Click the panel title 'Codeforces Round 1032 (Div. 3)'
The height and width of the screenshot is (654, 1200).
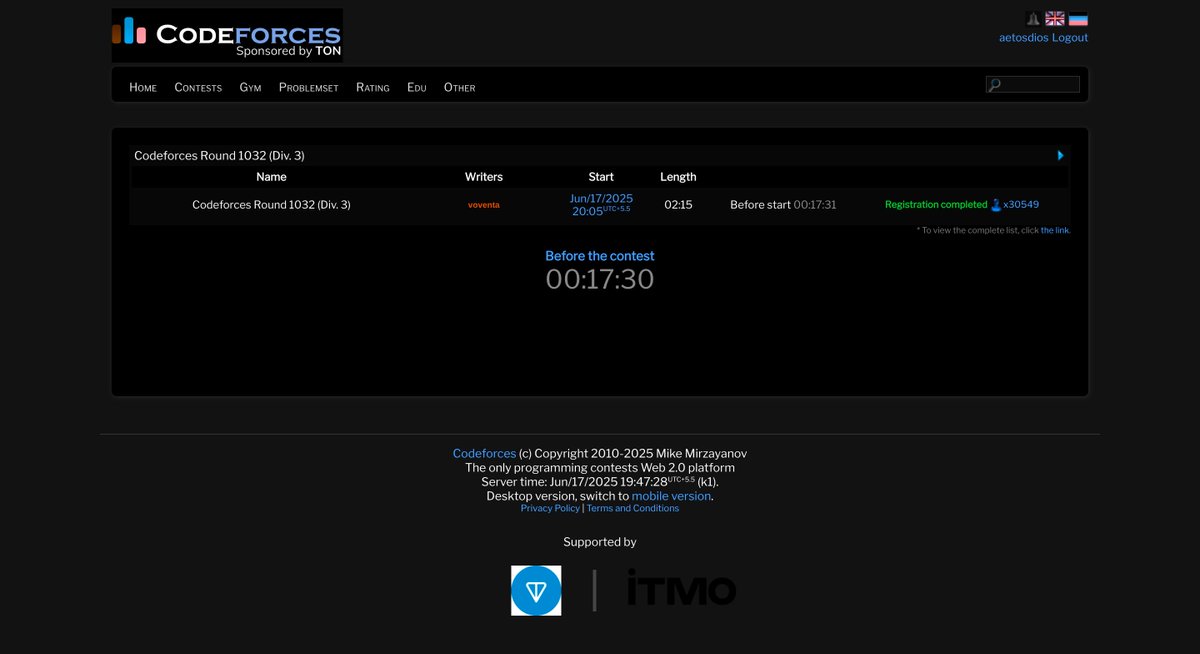[219, 156]
